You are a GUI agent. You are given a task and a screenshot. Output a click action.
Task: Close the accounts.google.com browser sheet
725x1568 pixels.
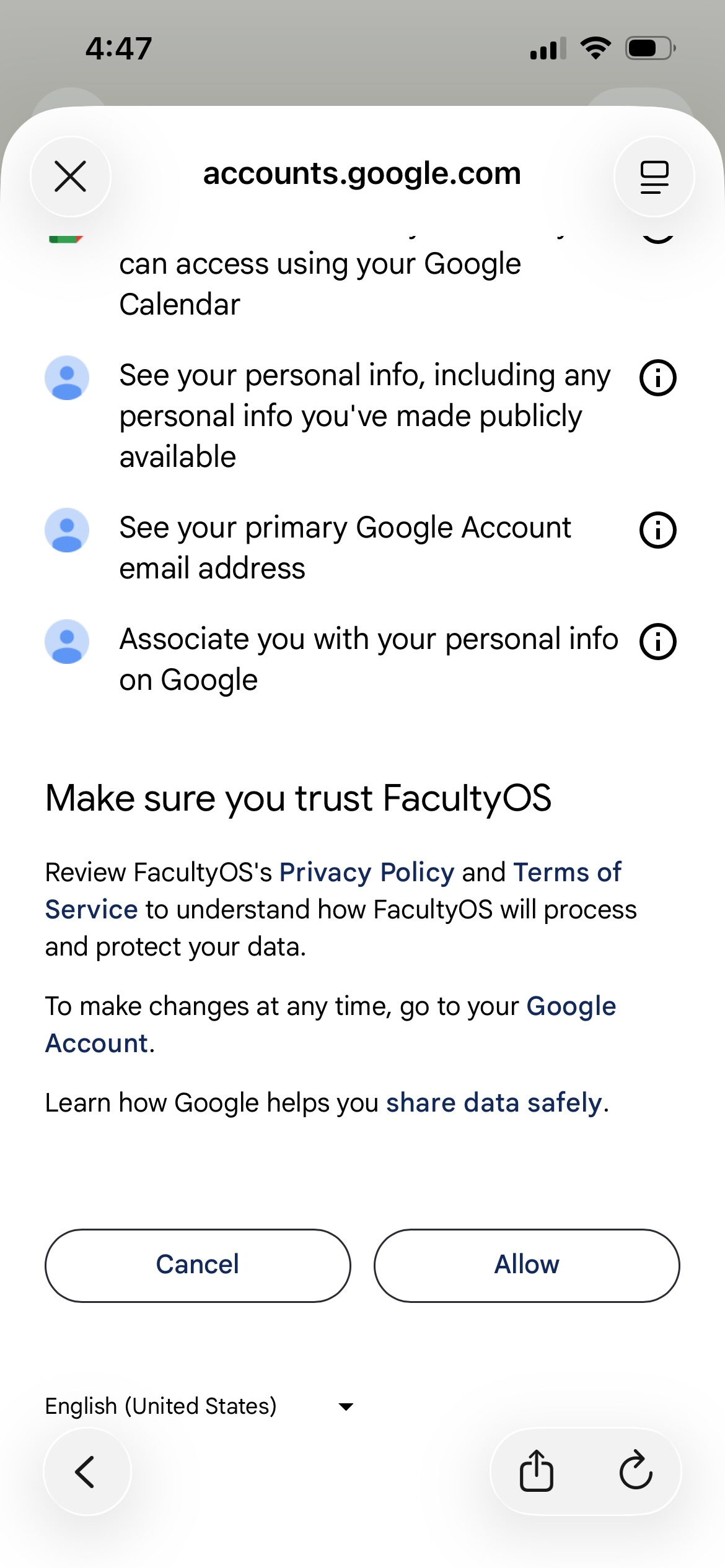coord(71,176)
